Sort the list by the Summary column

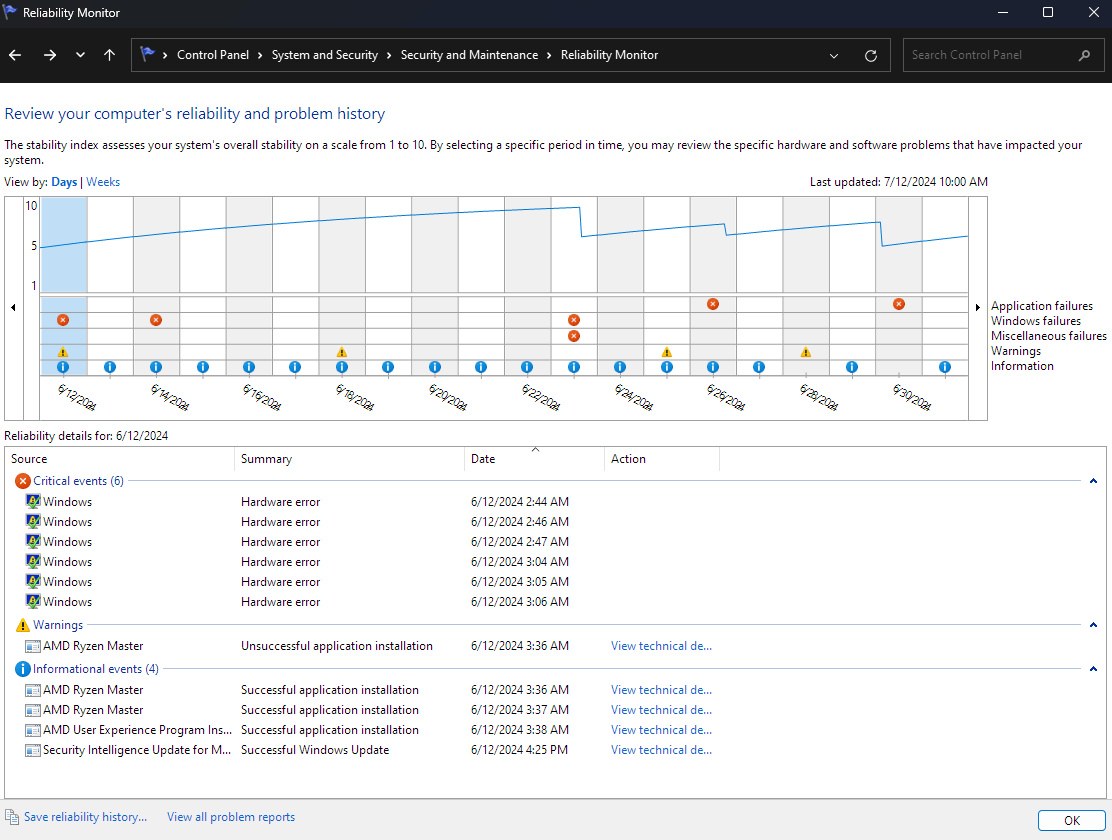[350, 459]
